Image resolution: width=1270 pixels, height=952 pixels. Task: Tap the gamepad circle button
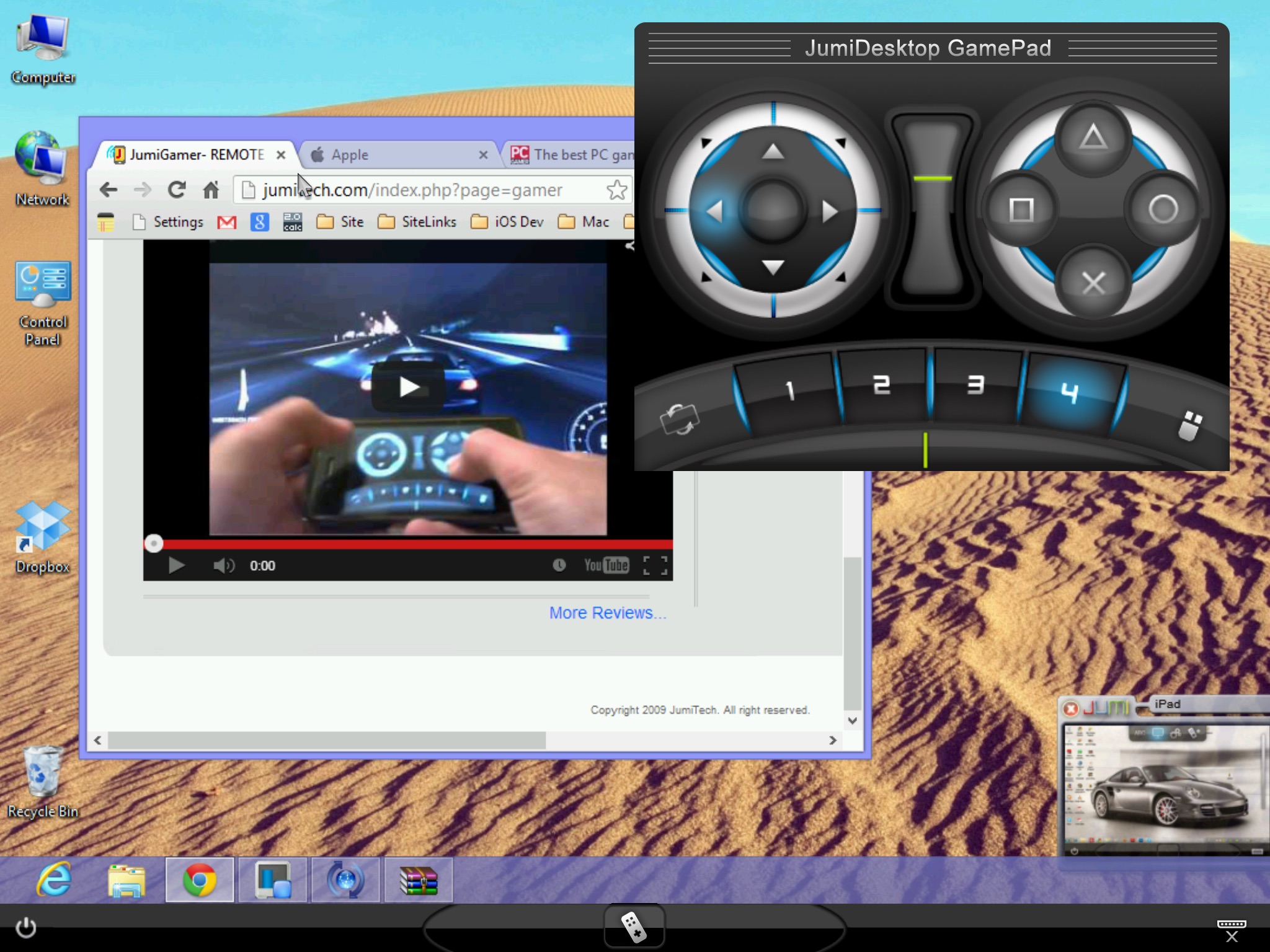(x=1163, y=209)
